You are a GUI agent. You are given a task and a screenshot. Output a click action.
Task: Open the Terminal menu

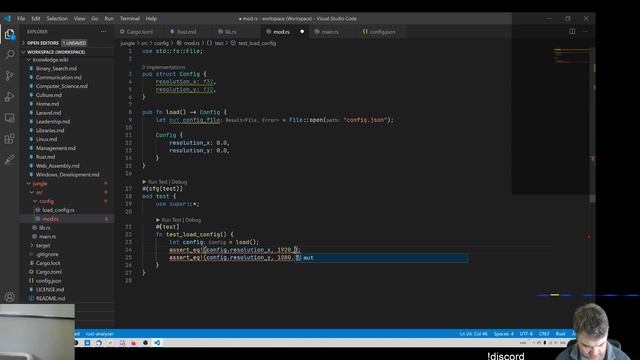pyautogui.click(x=130, y=18)
